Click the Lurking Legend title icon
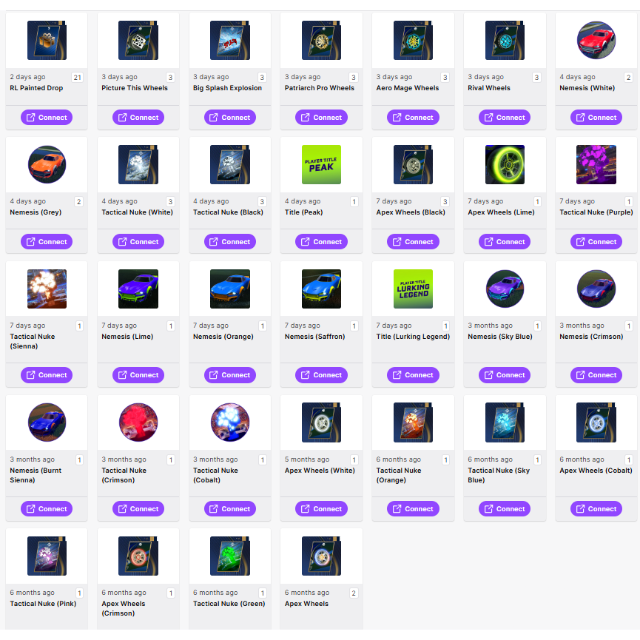Screen dimensions: 640x640 coord(413,288)
